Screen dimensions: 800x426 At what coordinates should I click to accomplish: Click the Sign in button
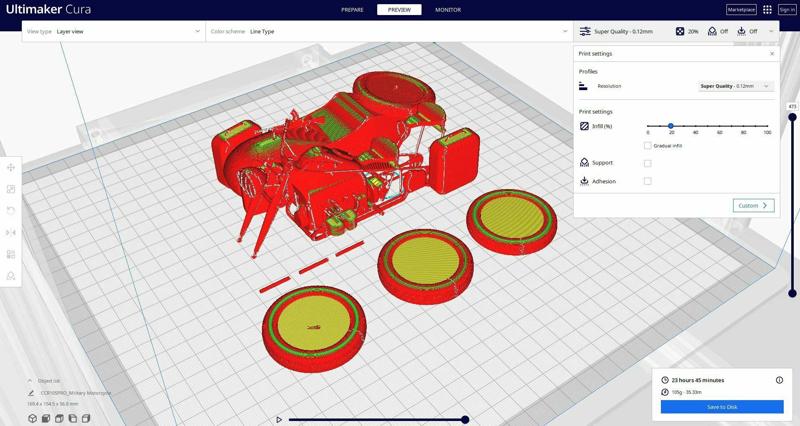(x=787, y=10)
